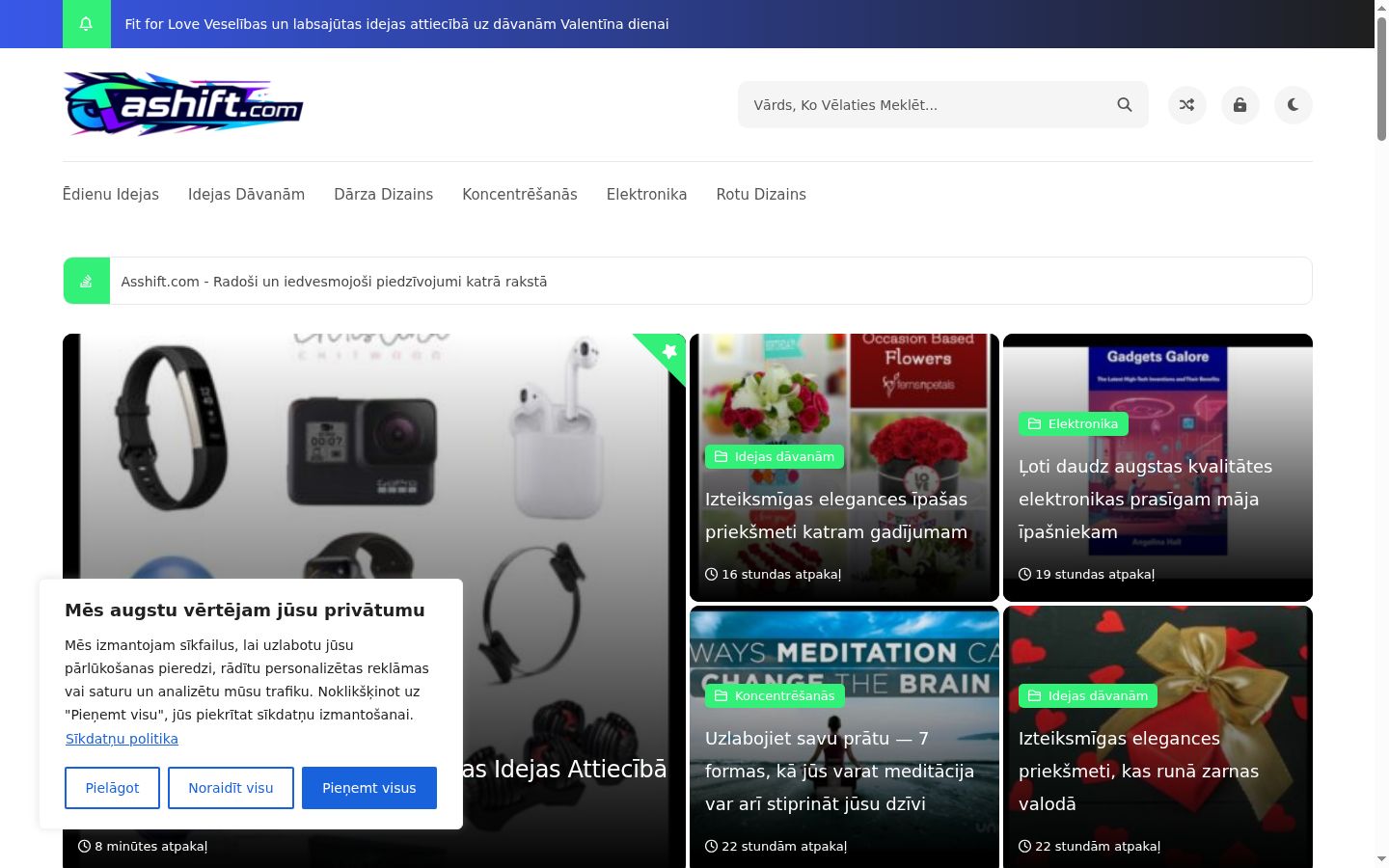Open Ēdienu Idejas menu
This screenshot has width=1389, height=868.
tap(111, 194)
